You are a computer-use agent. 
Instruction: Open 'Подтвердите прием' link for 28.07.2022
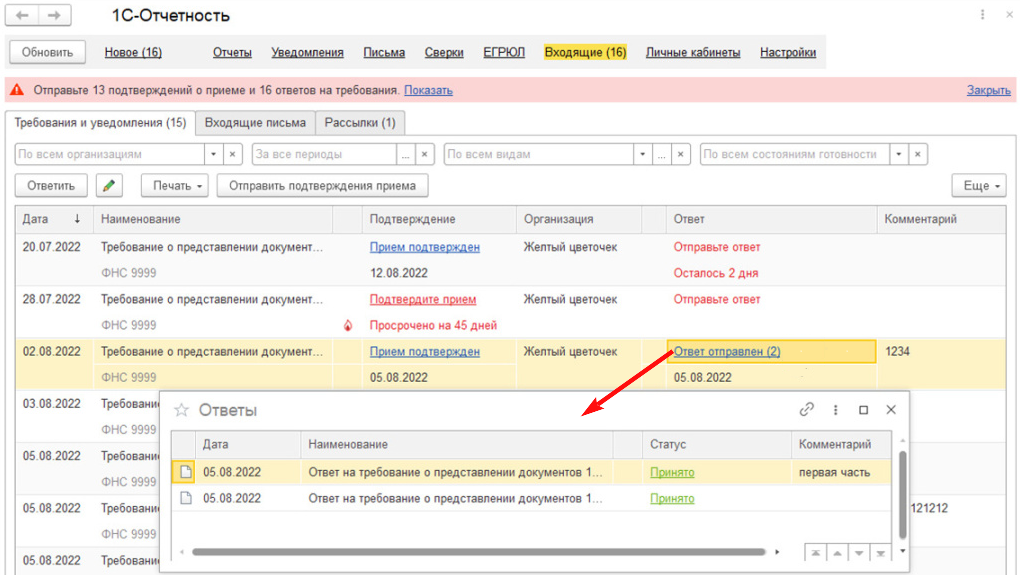(423, 299)
